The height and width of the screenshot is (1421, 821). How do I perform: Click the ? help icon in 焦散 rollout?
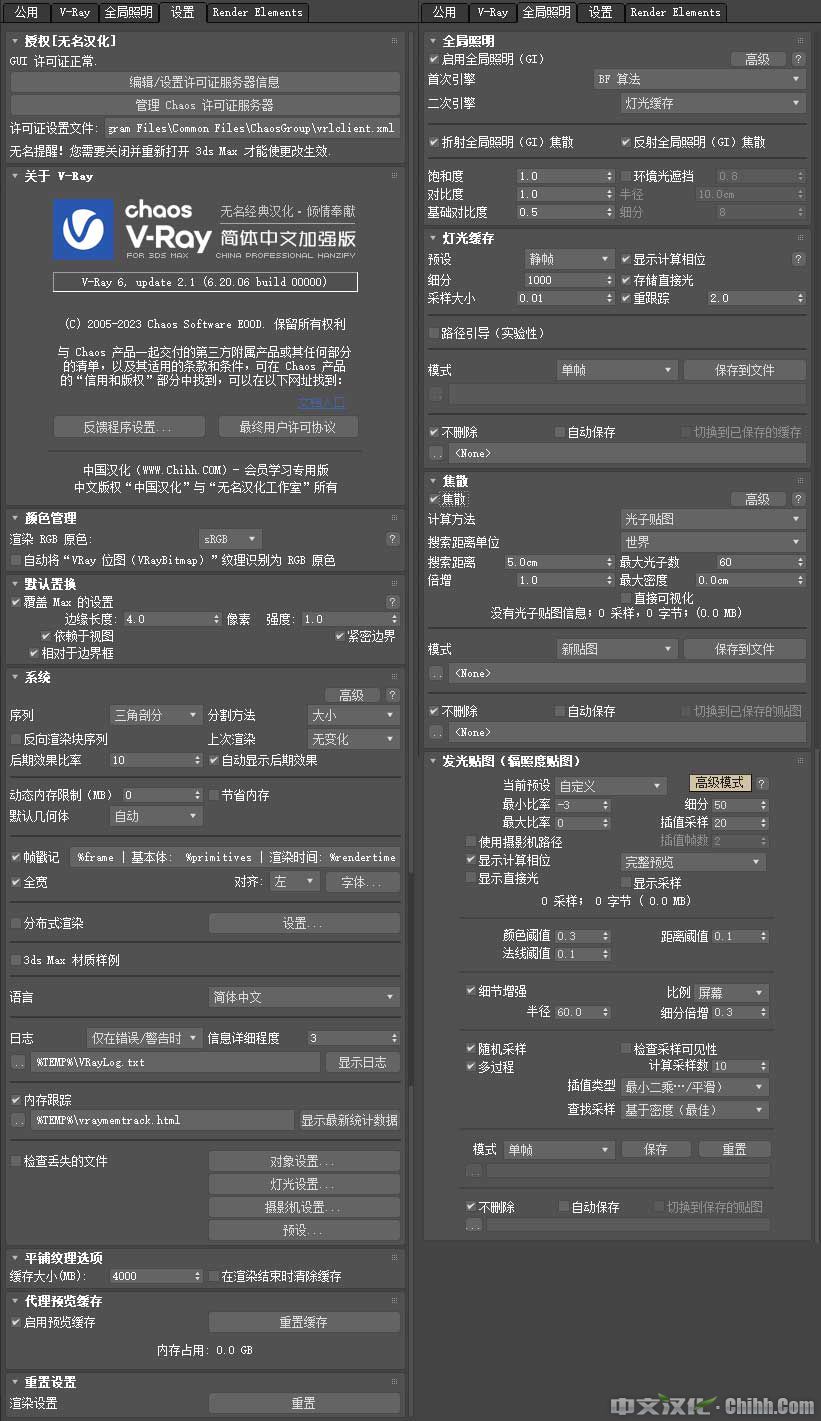click(x=798, y=499)
